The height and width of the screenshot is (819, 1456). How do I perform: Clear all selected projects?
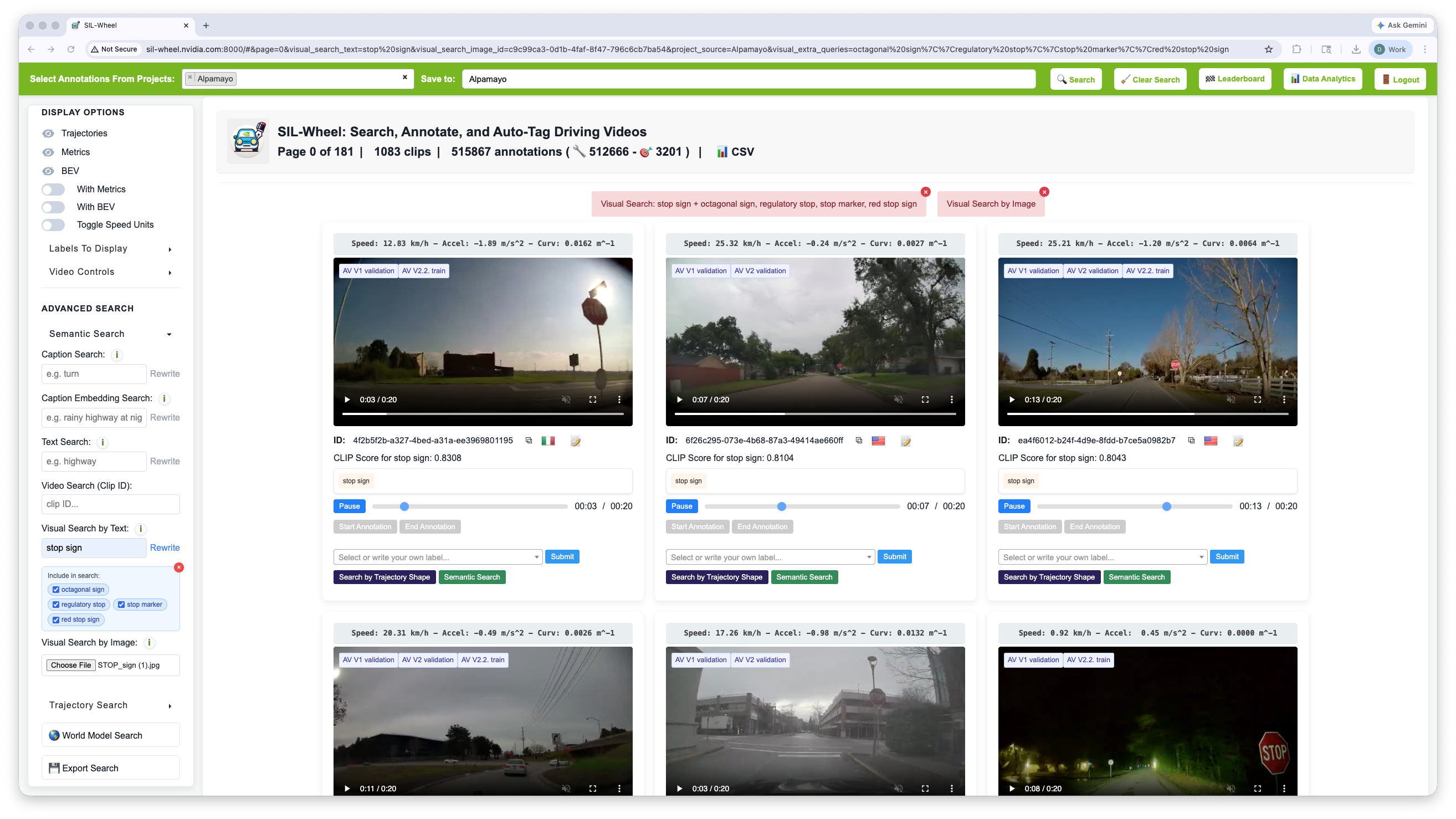tap(404, 78)
